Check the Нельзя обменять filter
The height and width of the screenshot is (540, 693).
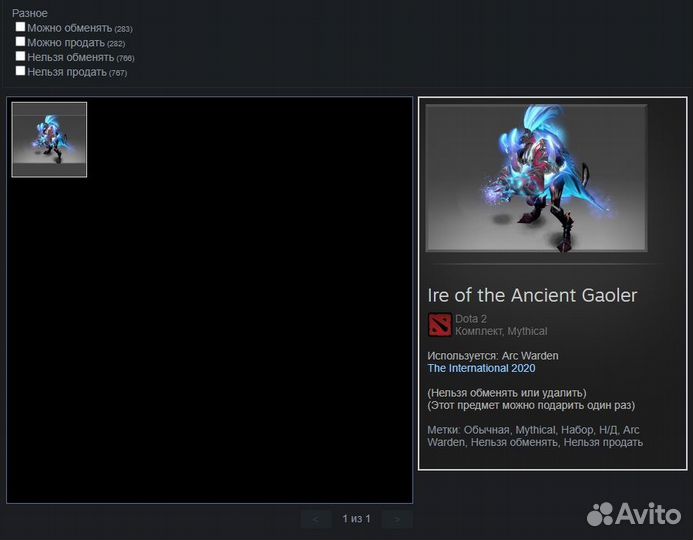tap(20, 56)
